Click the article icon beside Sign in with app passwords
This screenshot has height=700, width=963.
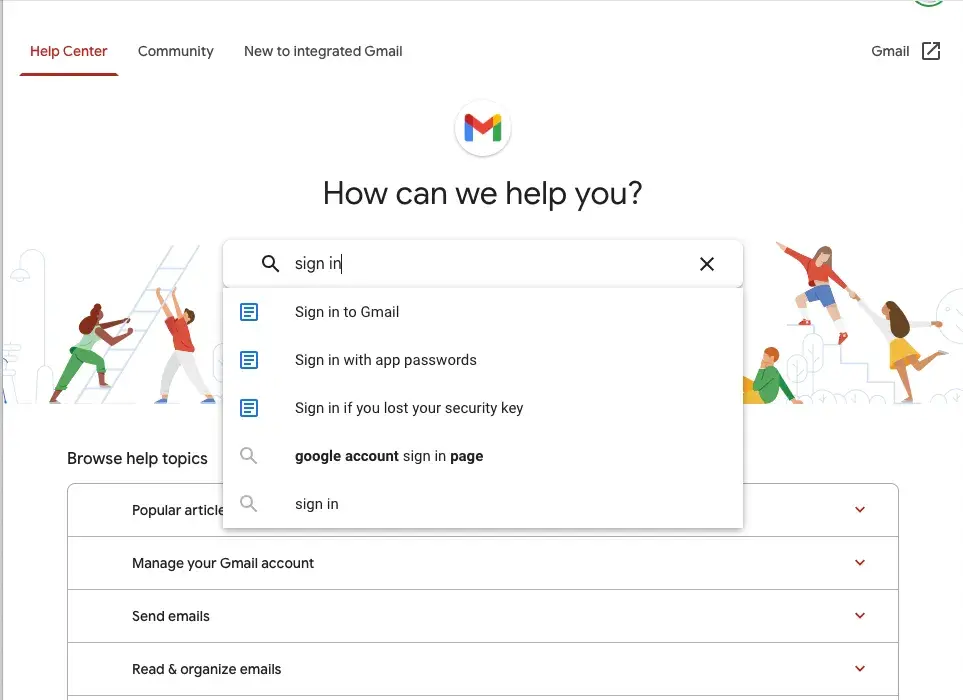pos(248,360)
